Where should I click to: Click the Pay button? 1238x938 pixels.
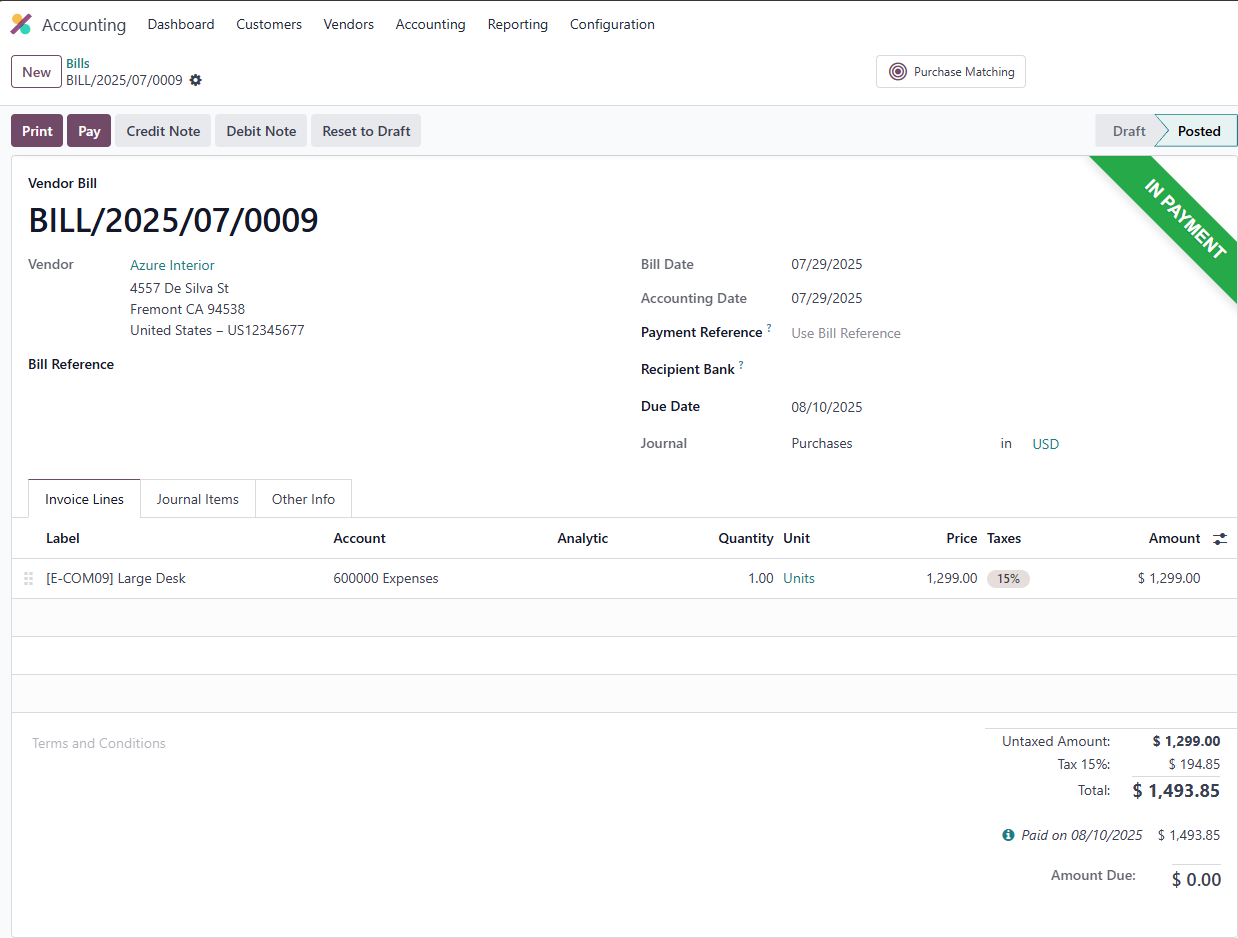point(89,131)
